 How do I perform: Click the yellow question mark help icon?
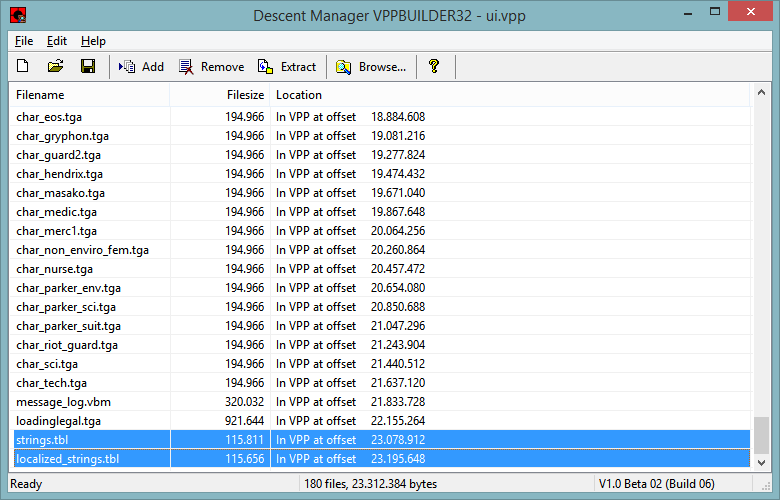[x=434, y=67]
